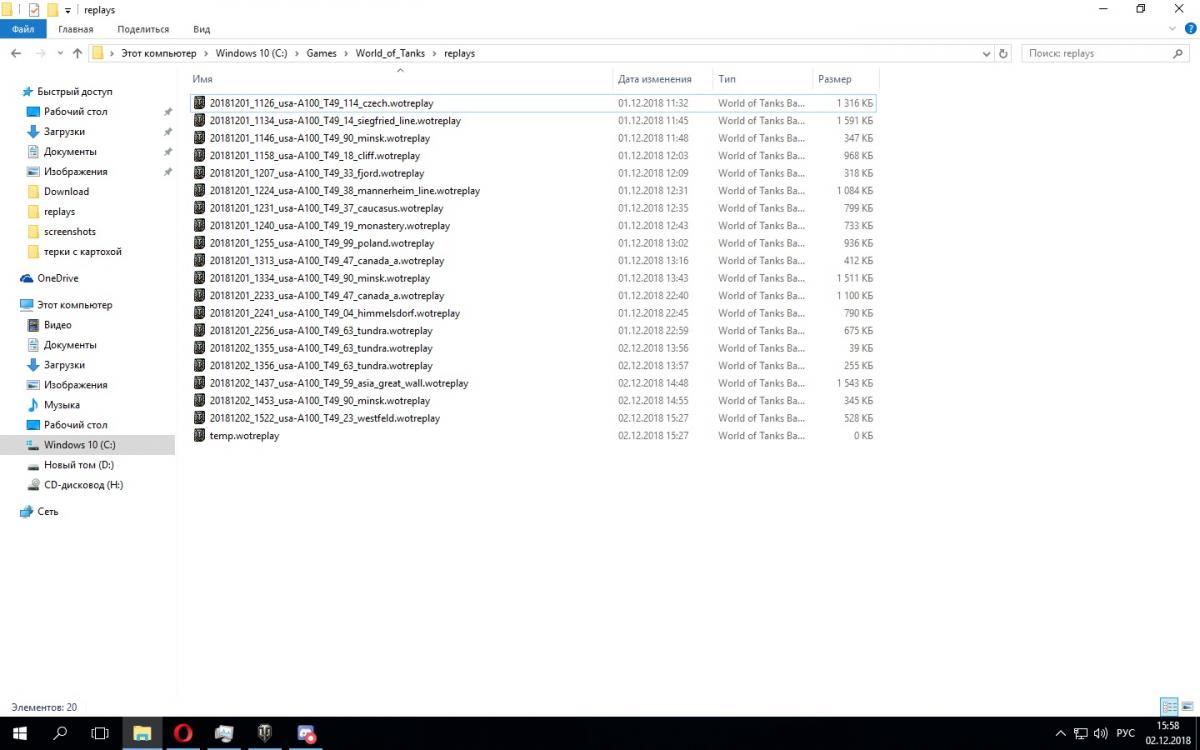Select the 114_czech.wotreplay file
Viewport: 1200px width, 750px height.
click(533, 103)
